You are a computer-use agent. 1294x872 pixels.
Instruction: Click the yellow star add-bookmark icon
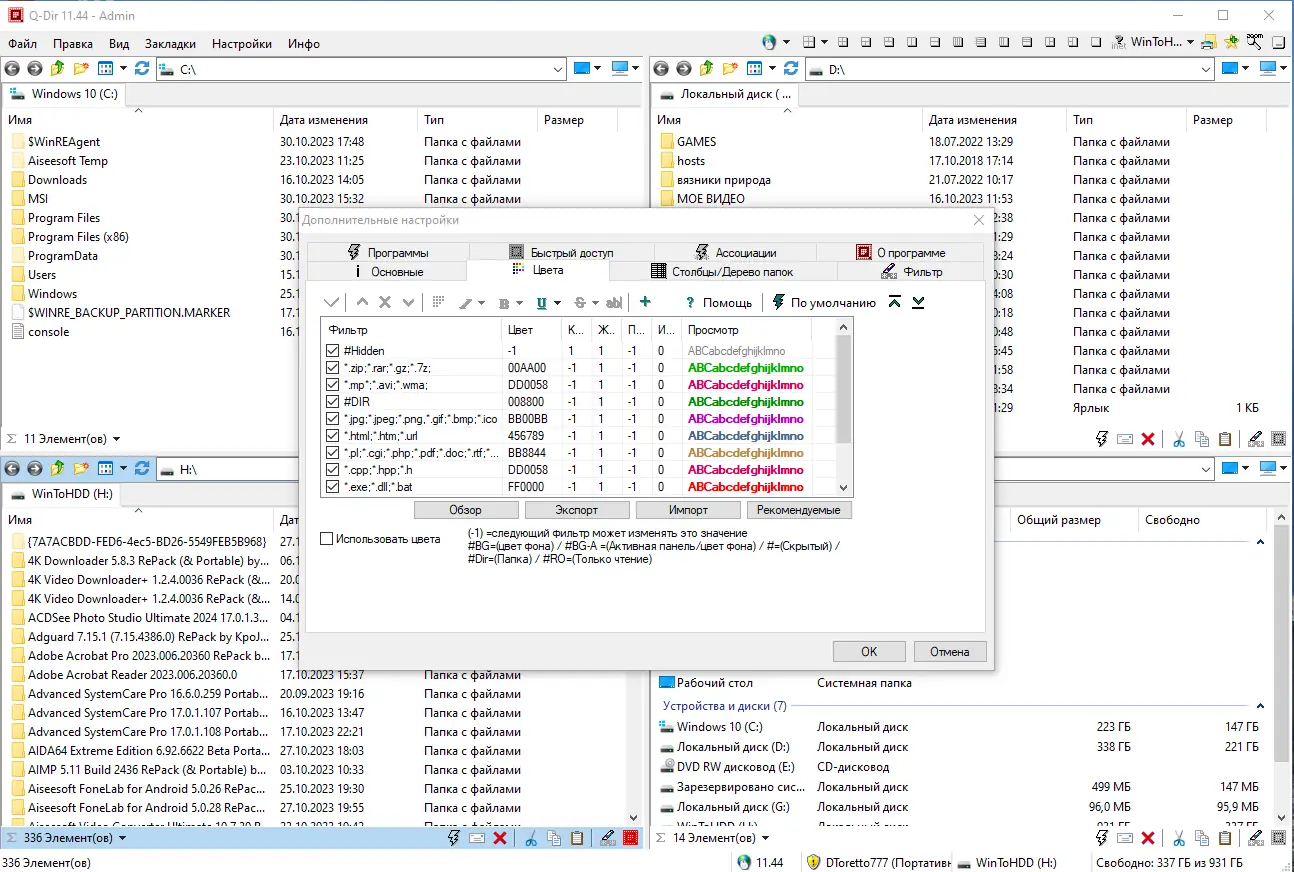click(1231, 42)
